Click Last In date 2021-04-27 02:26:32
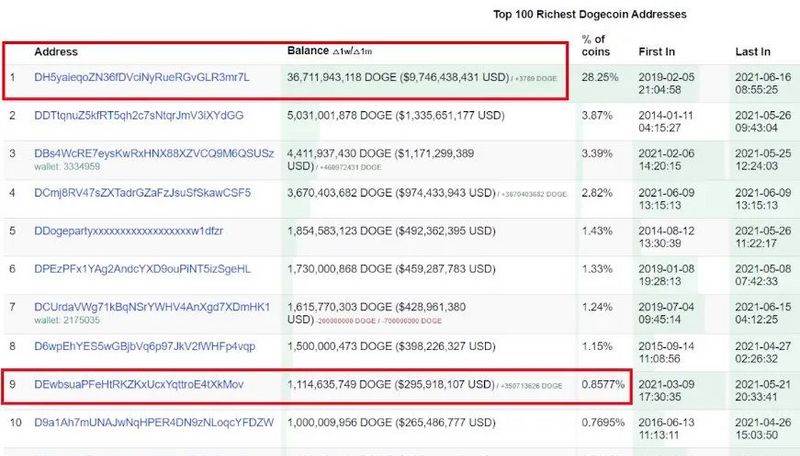800x456 pixels. click(763, 353)
